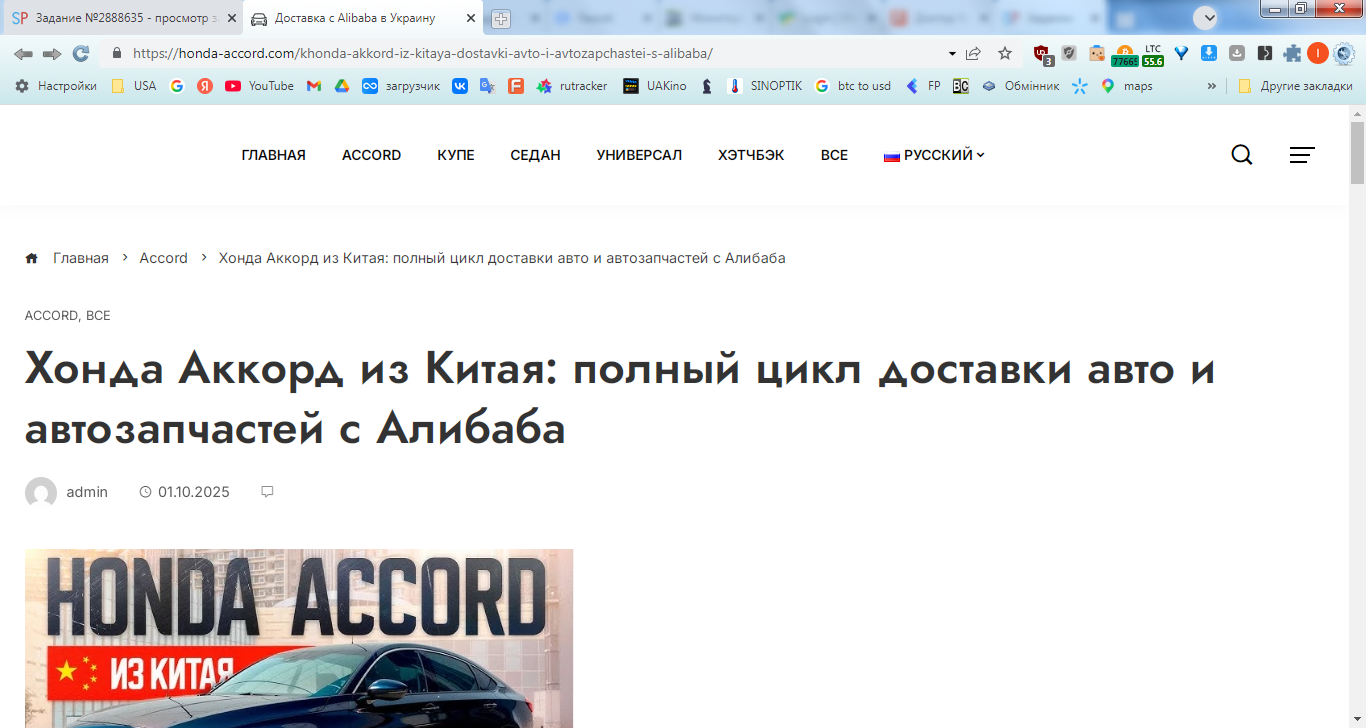This screenshot has height=728, width=1366.
Task: Open the YouTube bookmark
Action: point(259,86)
